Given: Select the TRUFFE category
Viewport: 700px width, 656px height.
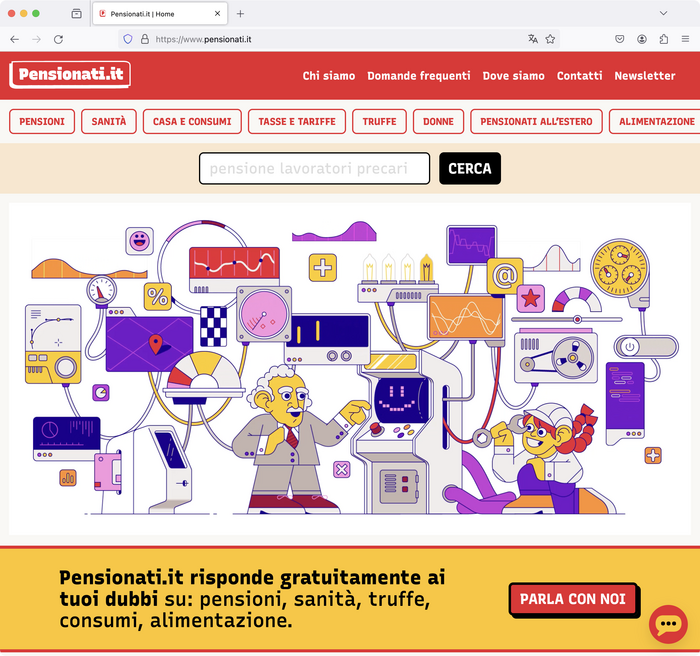Looking at the screenshot, I should click(379, 121).
